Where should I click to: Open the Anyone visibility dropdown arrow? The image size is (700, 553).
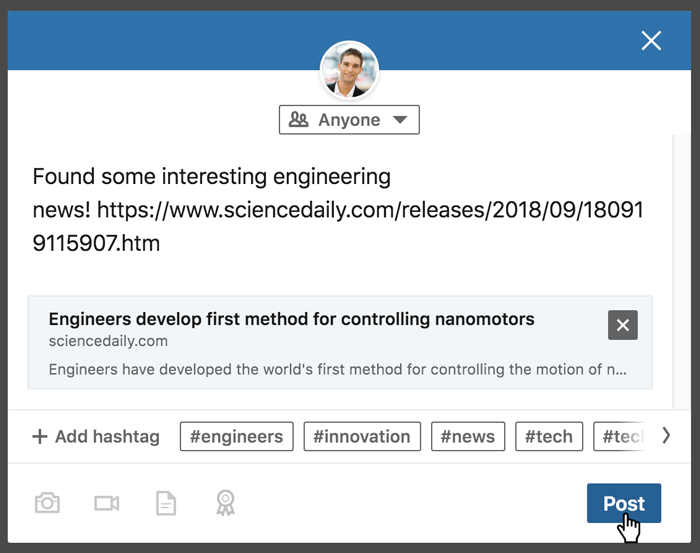(400, 120)
